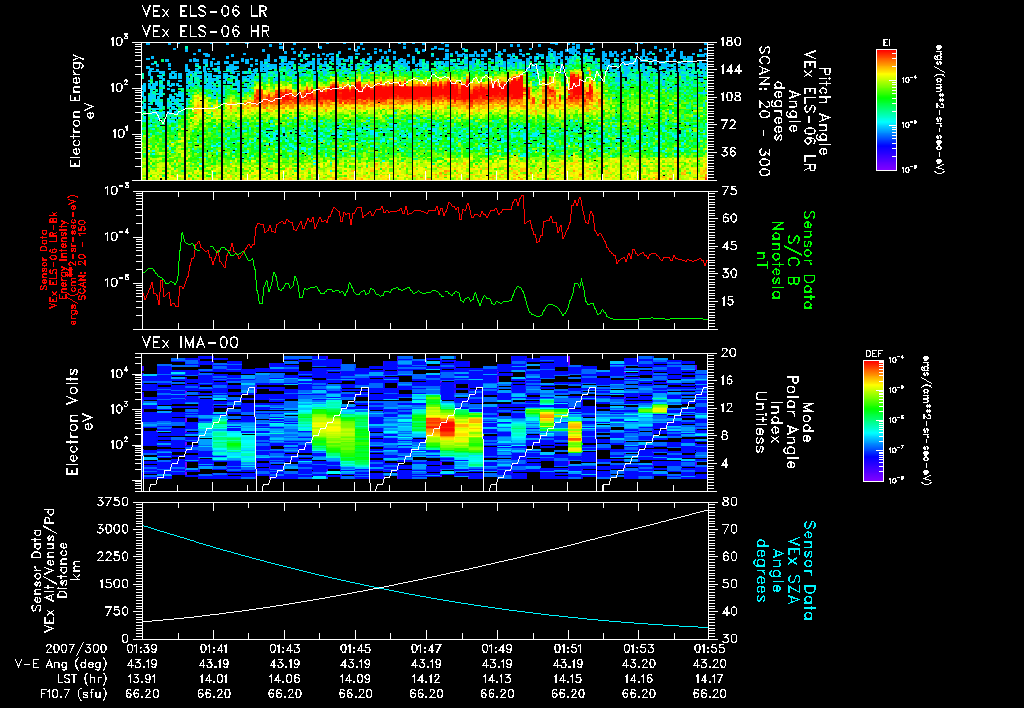
Task: Click the LST value 14.09
Action: tap(355, 679)
